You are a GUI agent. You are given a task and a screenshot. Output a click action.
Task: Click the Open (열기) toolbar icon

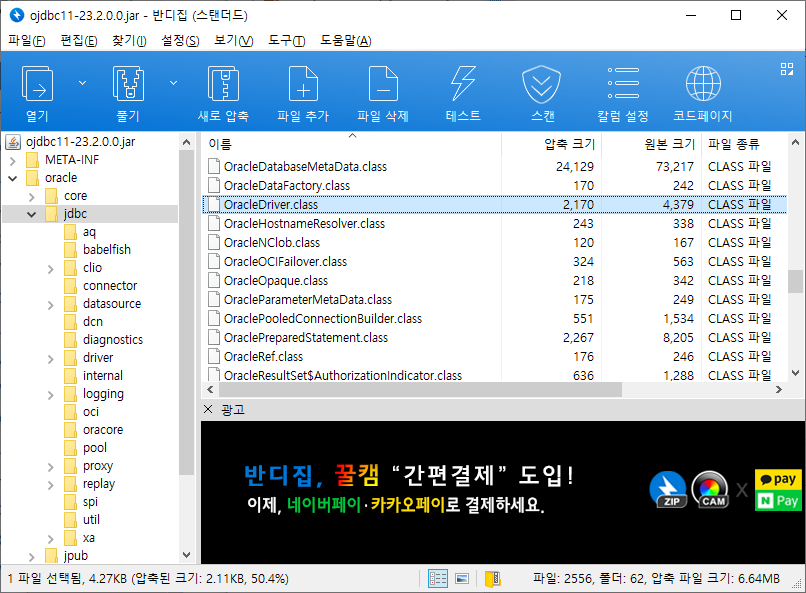[x=38, y=84]
